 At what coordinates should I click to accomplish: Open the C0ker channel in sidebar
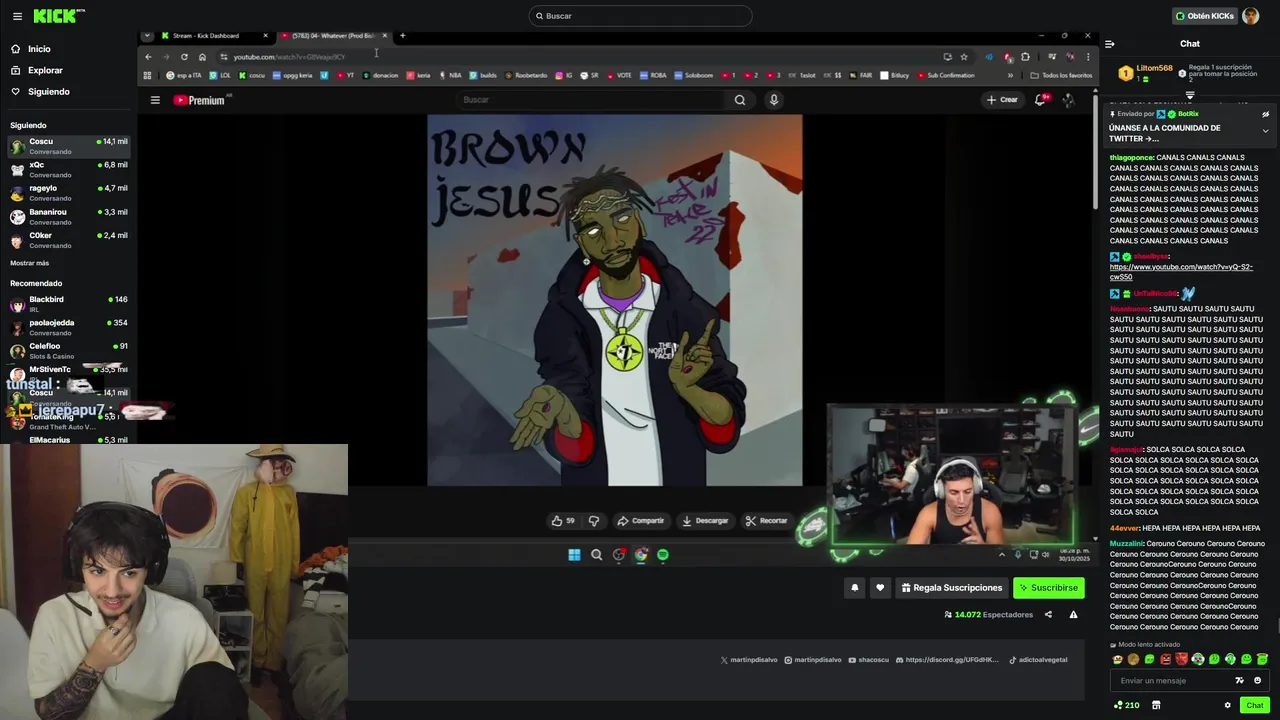point(68,240)
